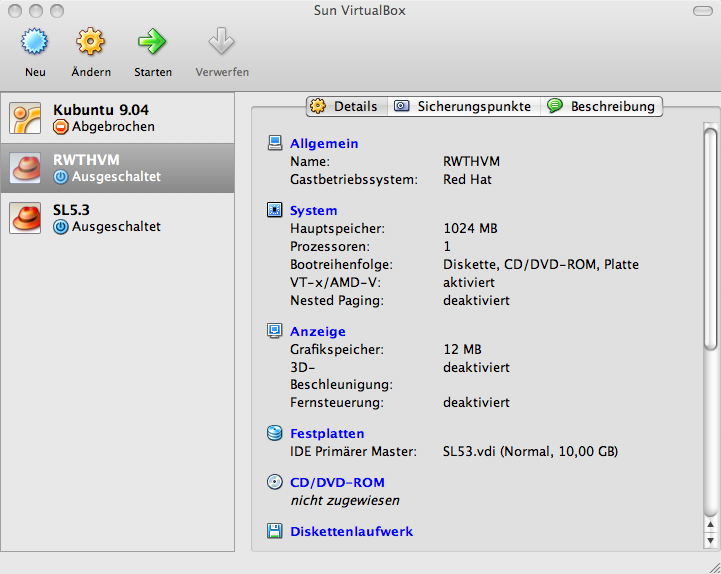
Task: Click the Neu (new VM) toolbar icon
Action: (x=34, y=41)
